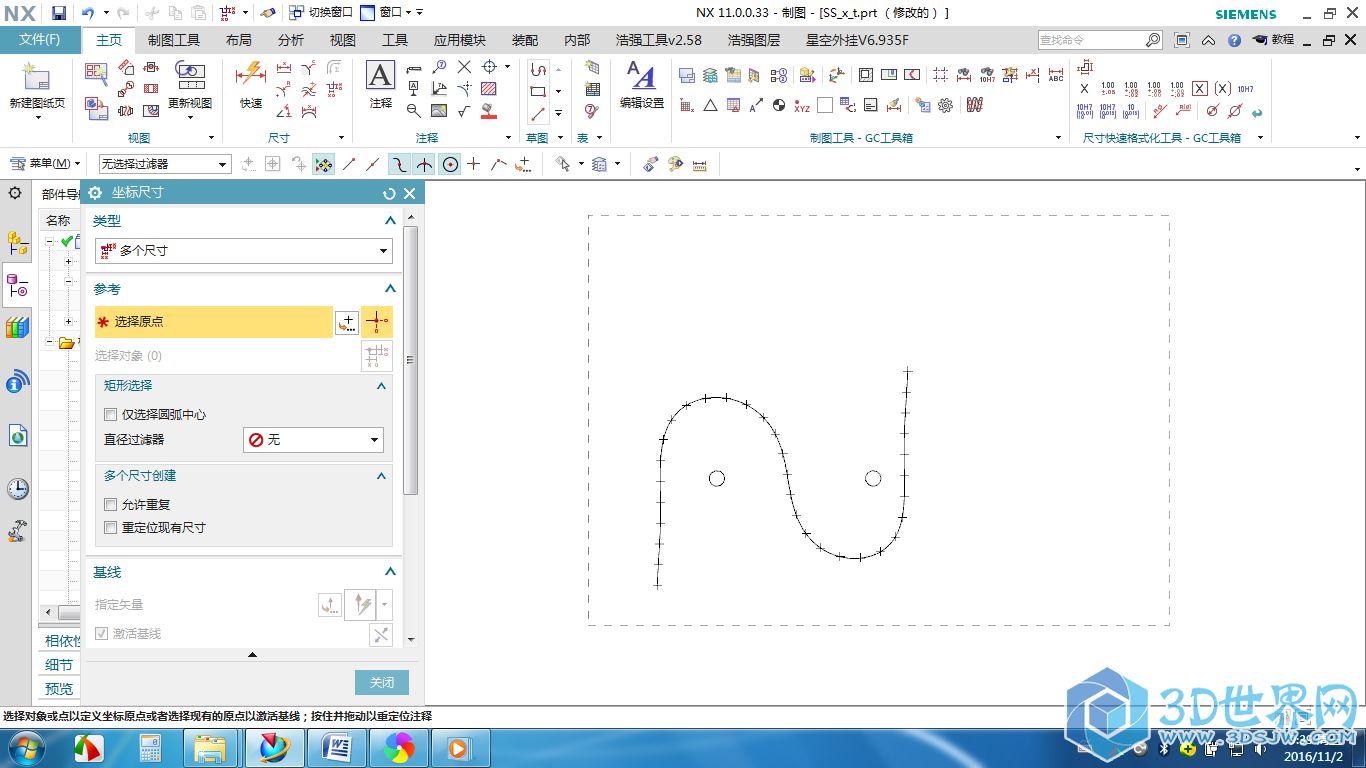Open the 应用模块 ribbon tab
The image size is (1366, 768).
(459, 40)
